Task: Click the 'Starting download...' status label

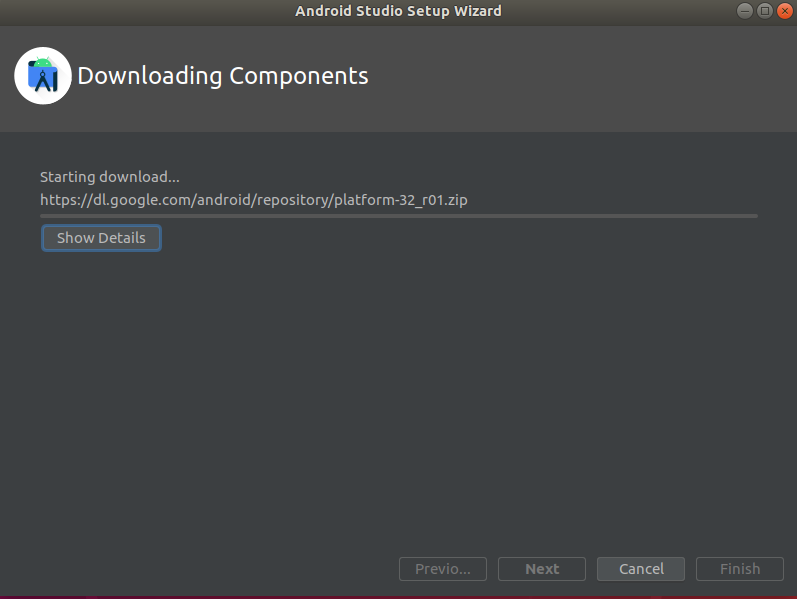Action: (x=110, y=177)
